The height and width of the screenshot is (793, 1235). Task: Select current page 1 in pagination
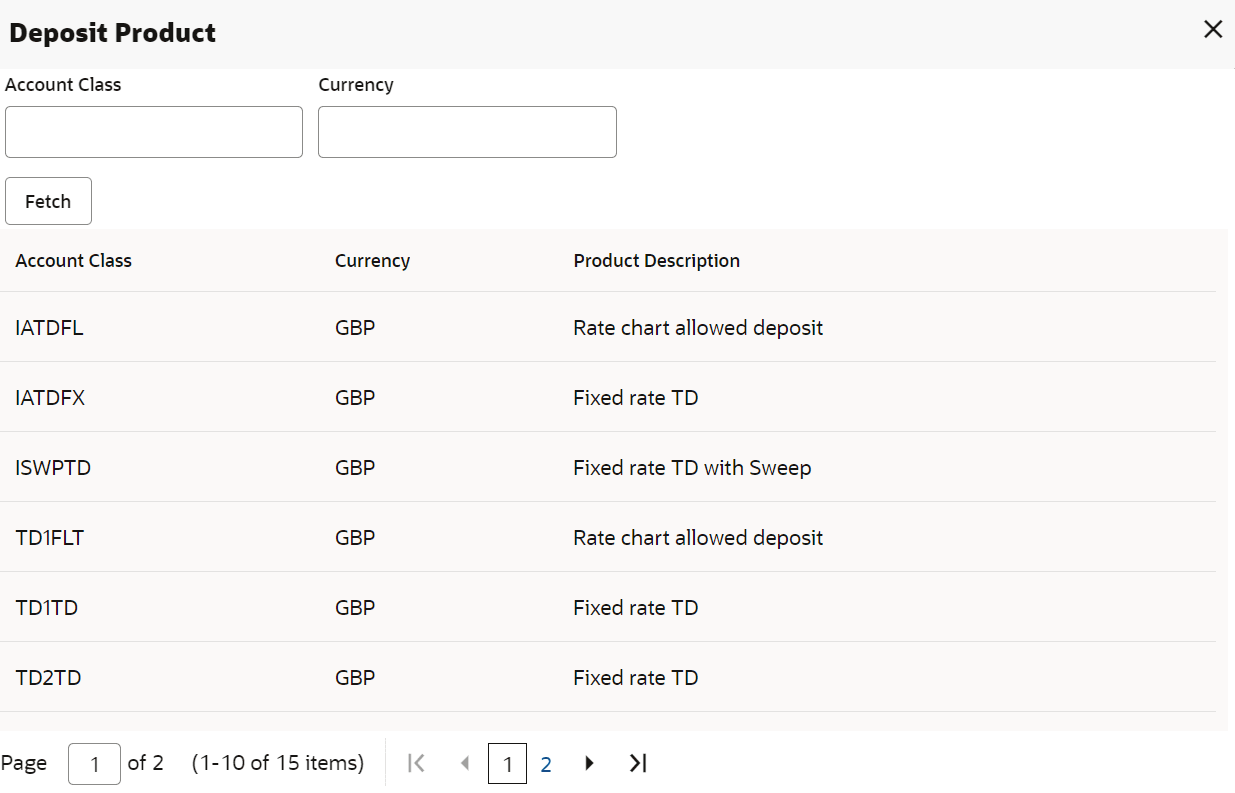(x=507, y=764)
